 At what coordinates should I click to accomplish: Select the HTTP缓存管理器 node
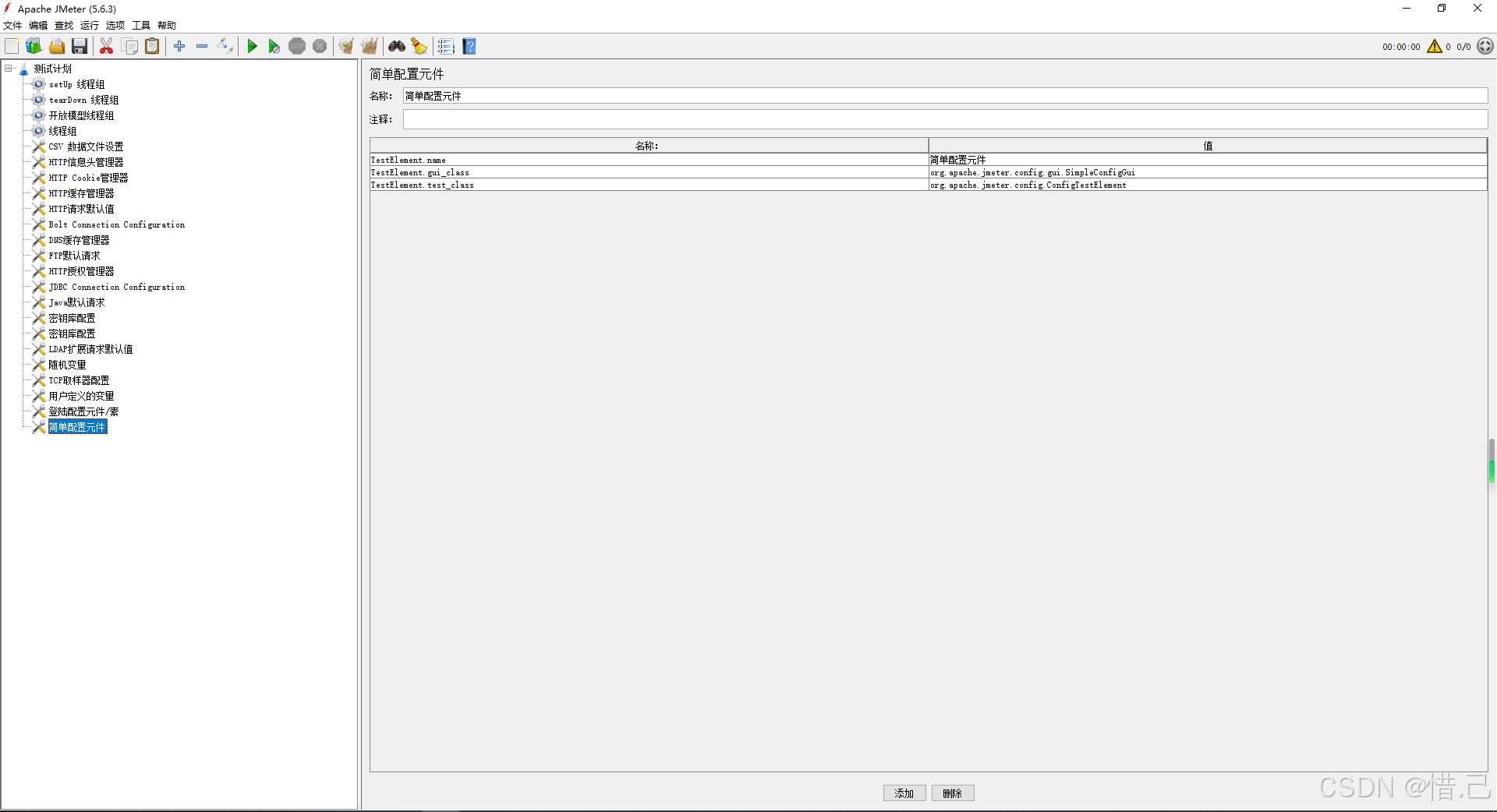[x=81, y=193]
